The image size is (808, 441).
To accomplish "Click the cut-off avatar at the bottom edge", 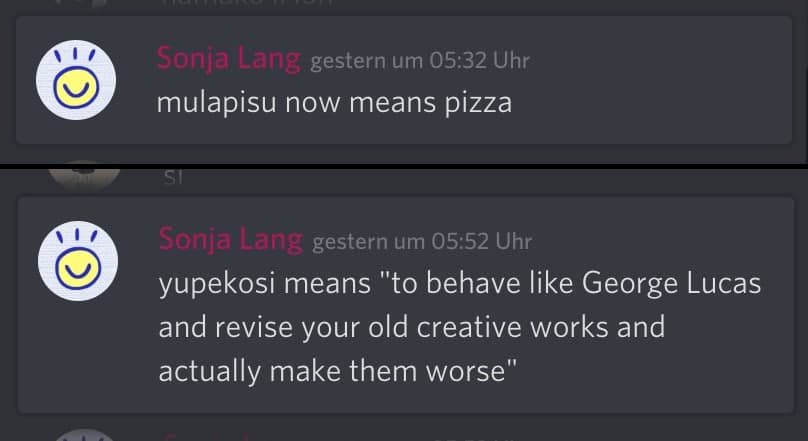I will 84,435.
